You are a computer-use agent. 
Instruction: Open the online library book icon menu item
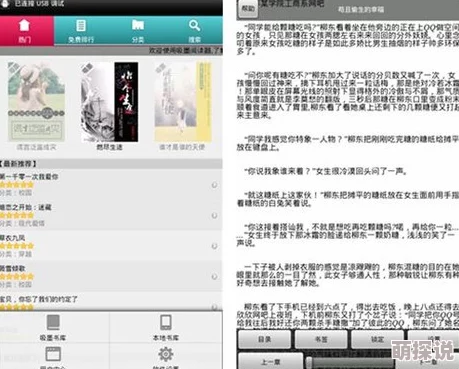tap(53, 327)
